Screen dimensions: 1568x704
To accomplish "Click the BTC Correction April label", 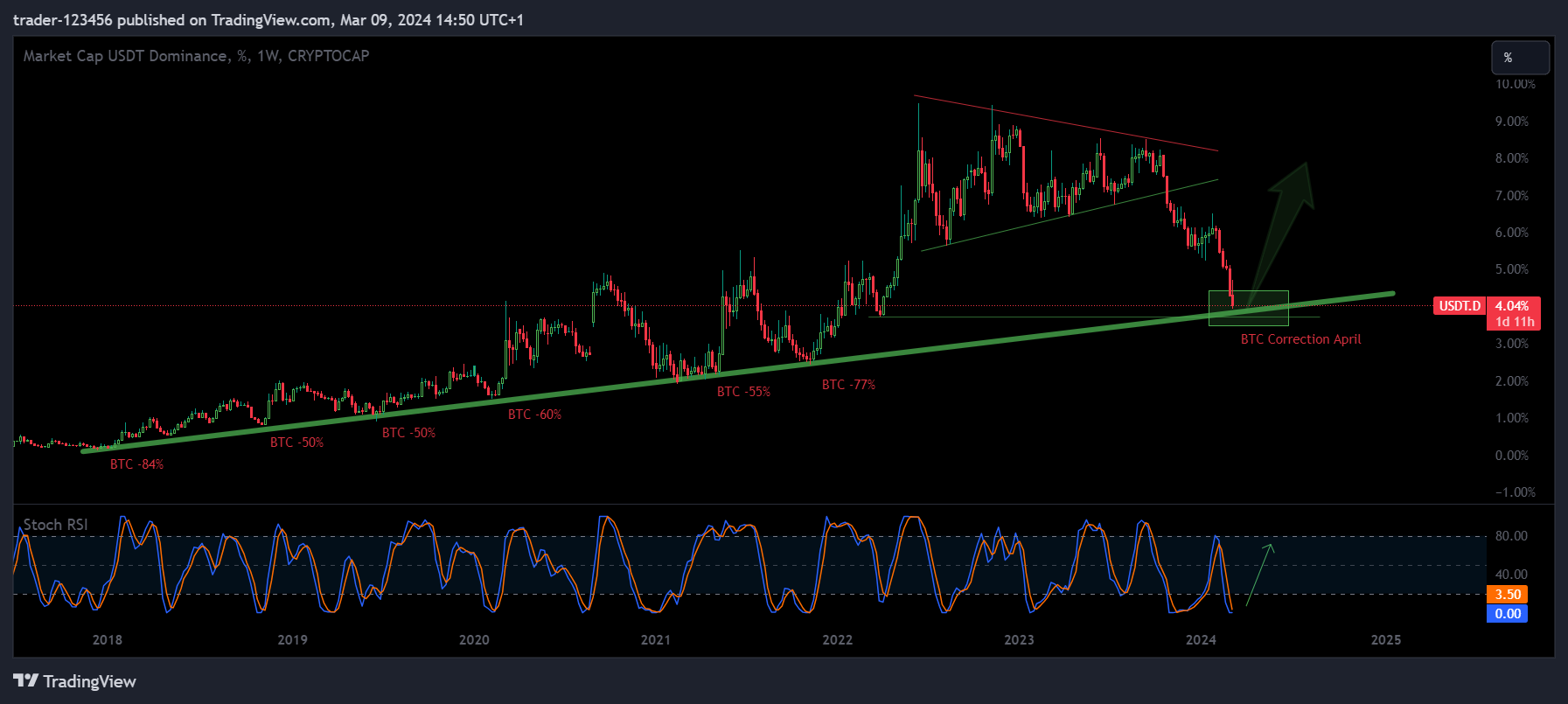I will pos(1300,339).
